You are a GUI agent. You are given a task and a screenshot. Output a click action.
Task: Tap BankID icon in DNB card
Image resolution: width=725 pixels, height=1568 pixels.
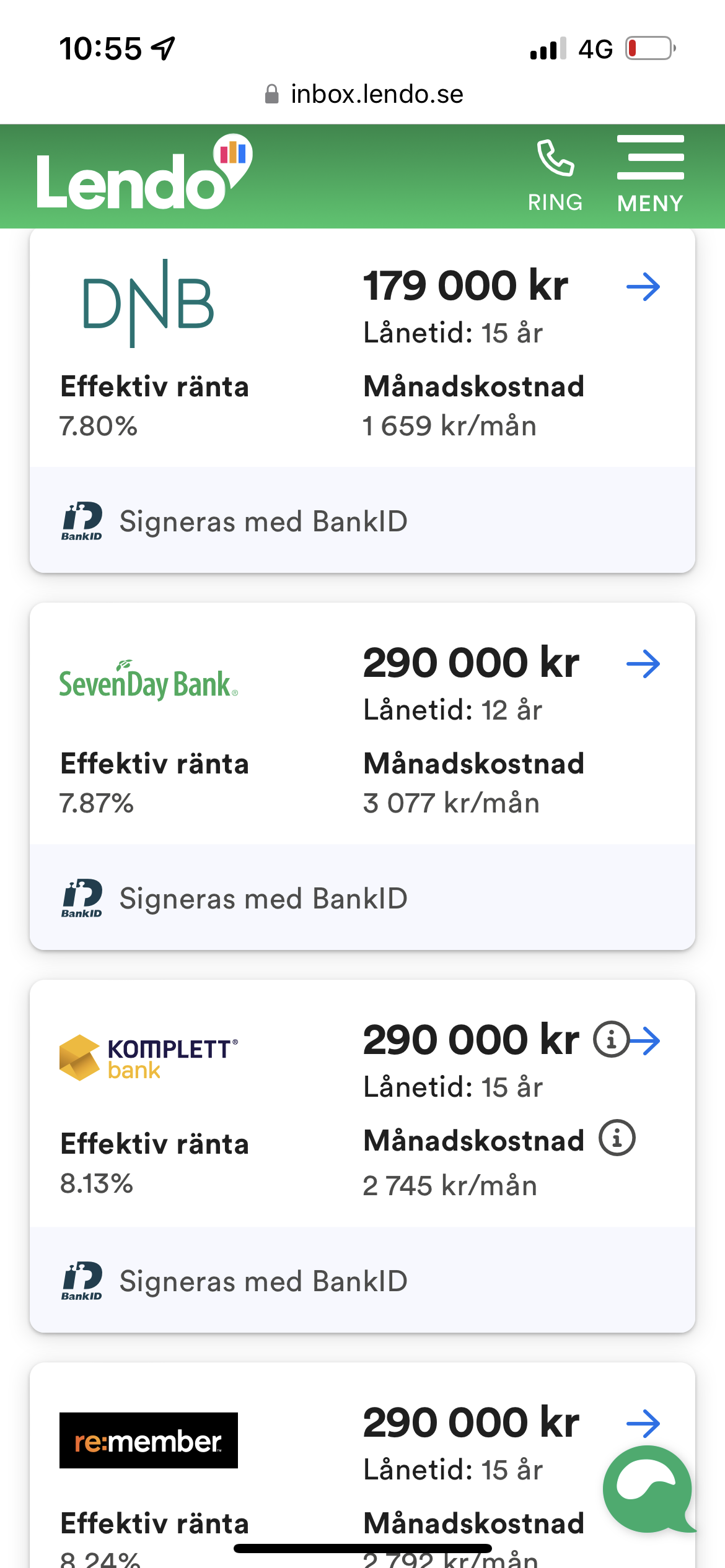coord(82,521)
